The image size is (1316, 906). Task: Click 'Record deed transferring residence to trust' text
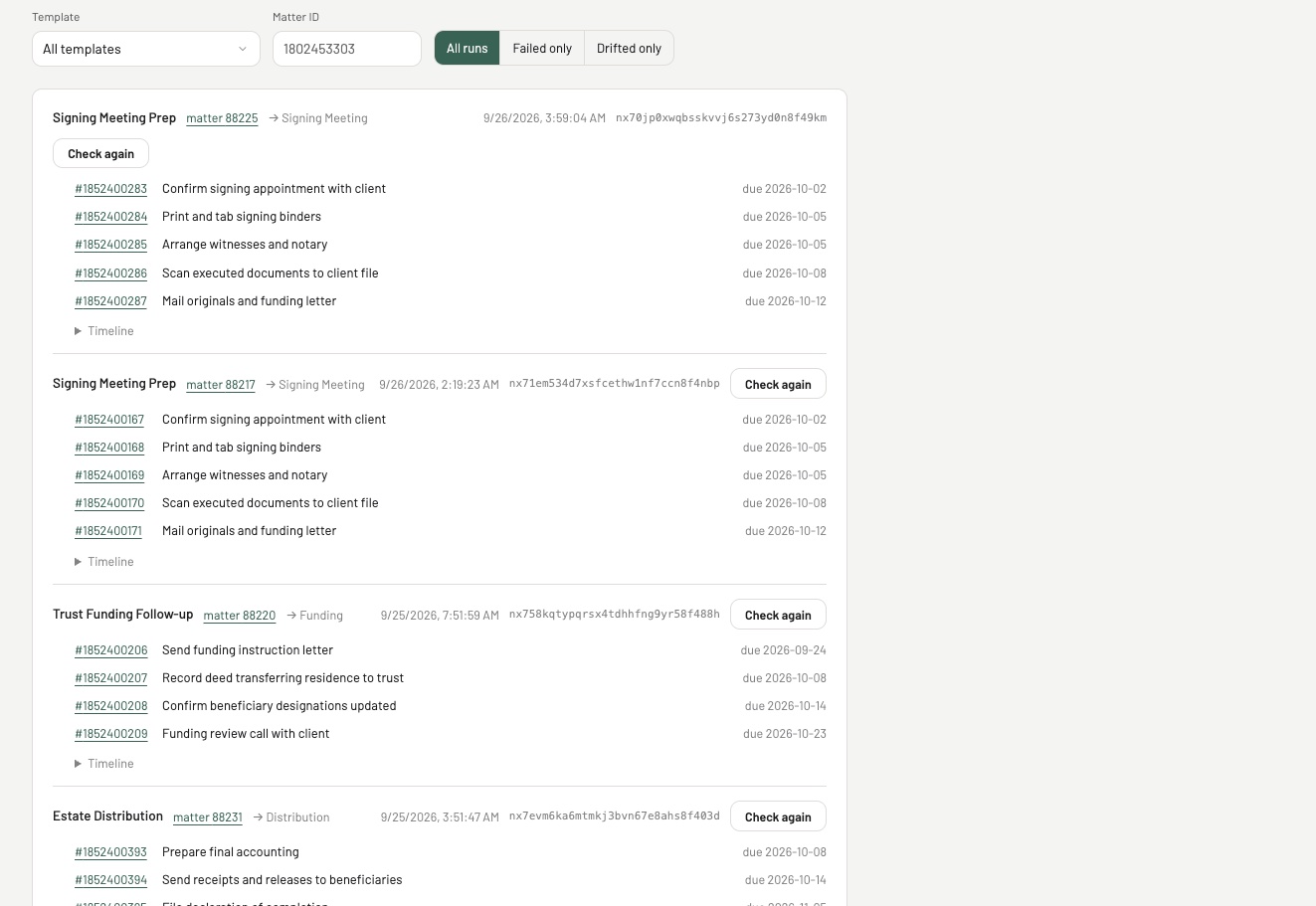(x=282, y=678)
